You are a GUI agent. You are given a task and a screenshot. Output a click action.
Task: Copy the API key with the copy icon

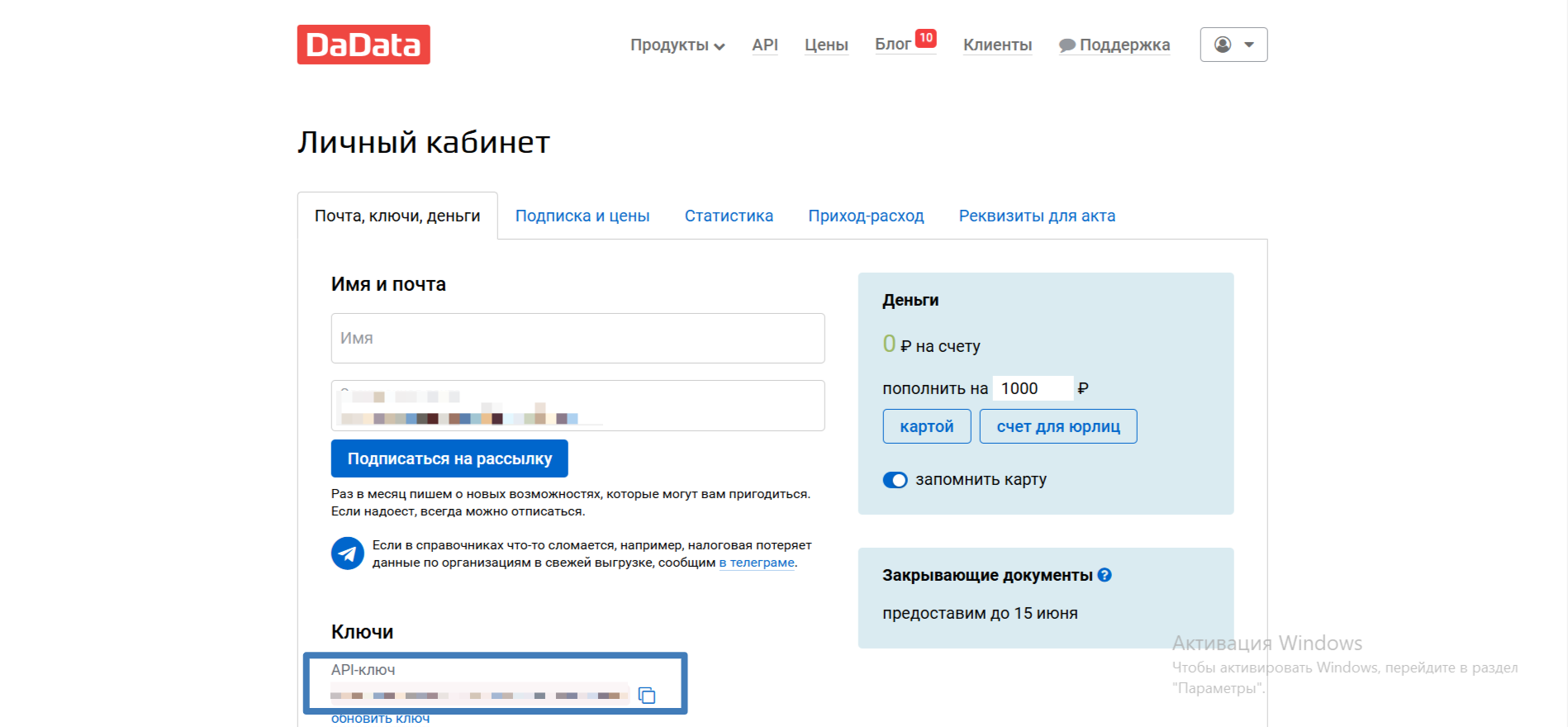pyautogui.click(x=647, y=696)
